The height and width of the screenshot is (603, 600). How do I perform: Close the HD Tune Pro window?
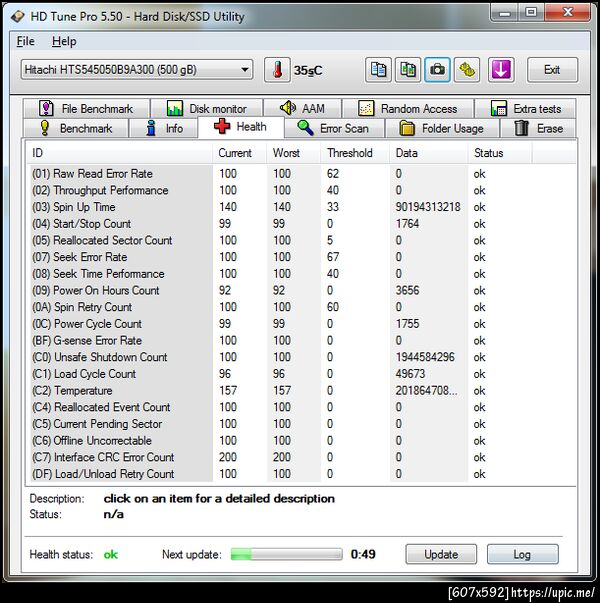(568, 13)
